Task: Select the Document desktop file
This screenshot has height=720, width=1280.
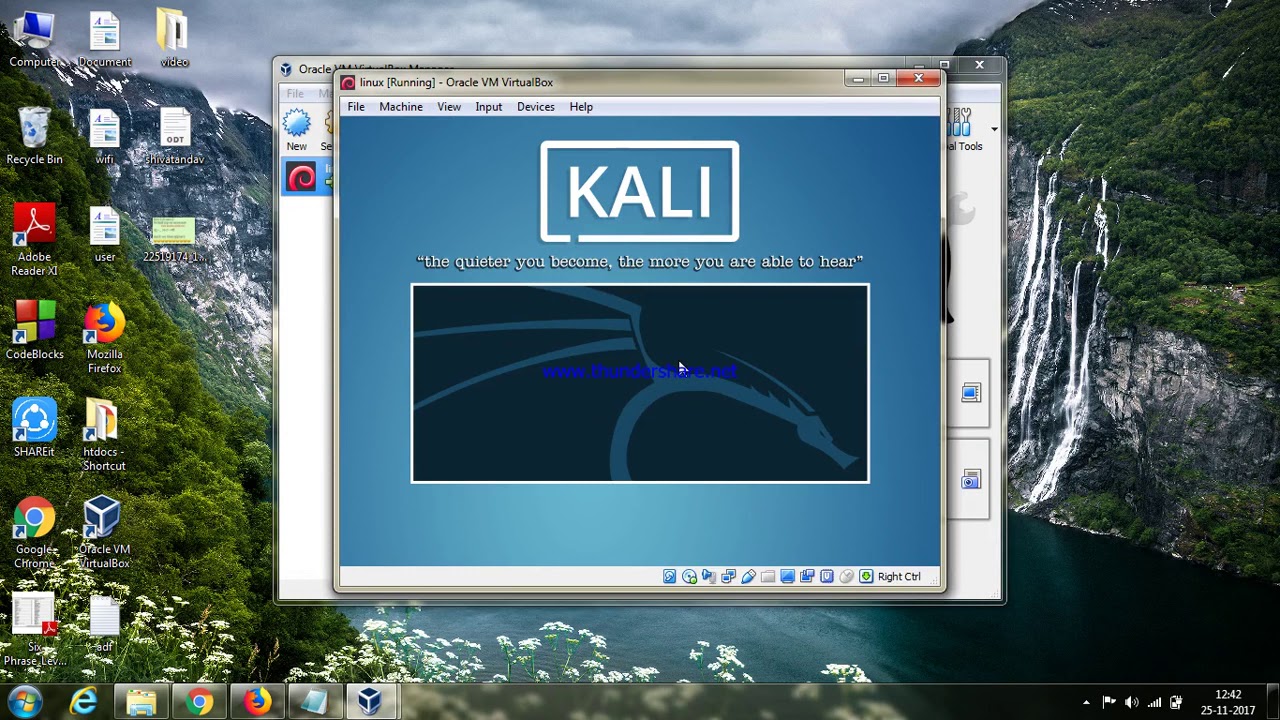Action: 105,39
